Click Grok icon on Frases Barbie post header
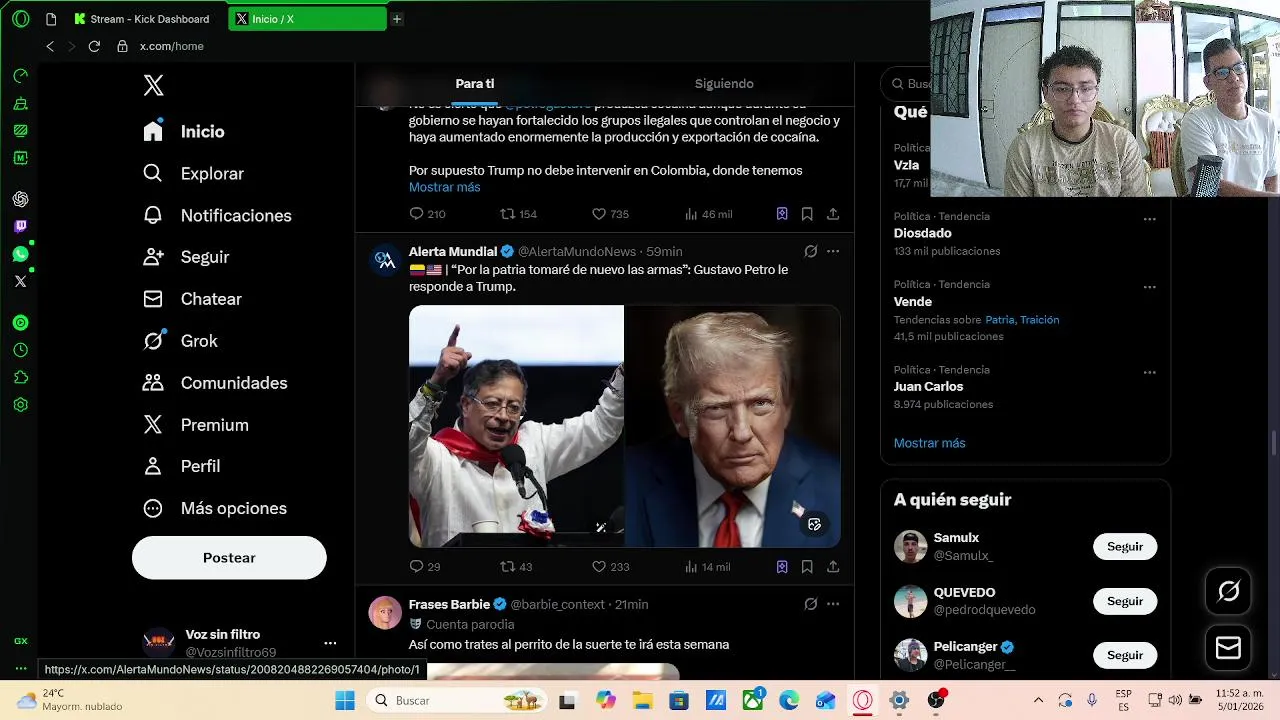1280x720 pixels. coord(810,604)
